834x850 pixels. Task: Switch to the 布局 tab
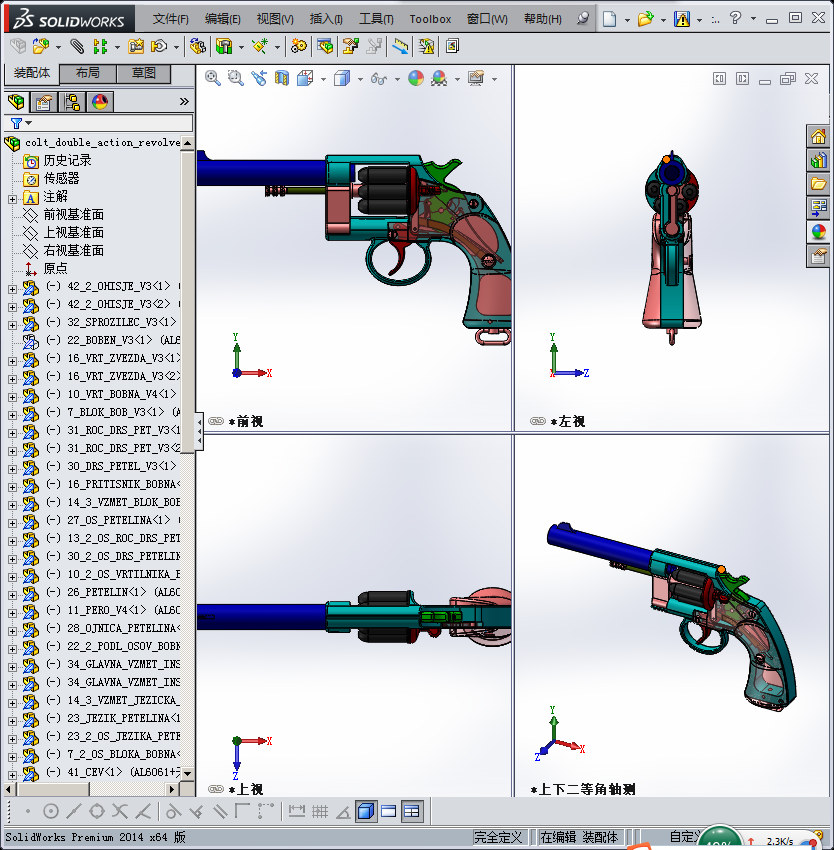pos(87,73)
